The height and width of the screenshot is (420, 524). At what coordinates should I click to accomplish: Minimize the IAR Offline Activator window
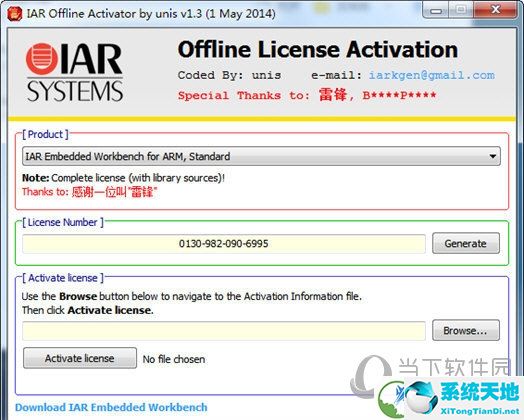click(x=435, y=10)
